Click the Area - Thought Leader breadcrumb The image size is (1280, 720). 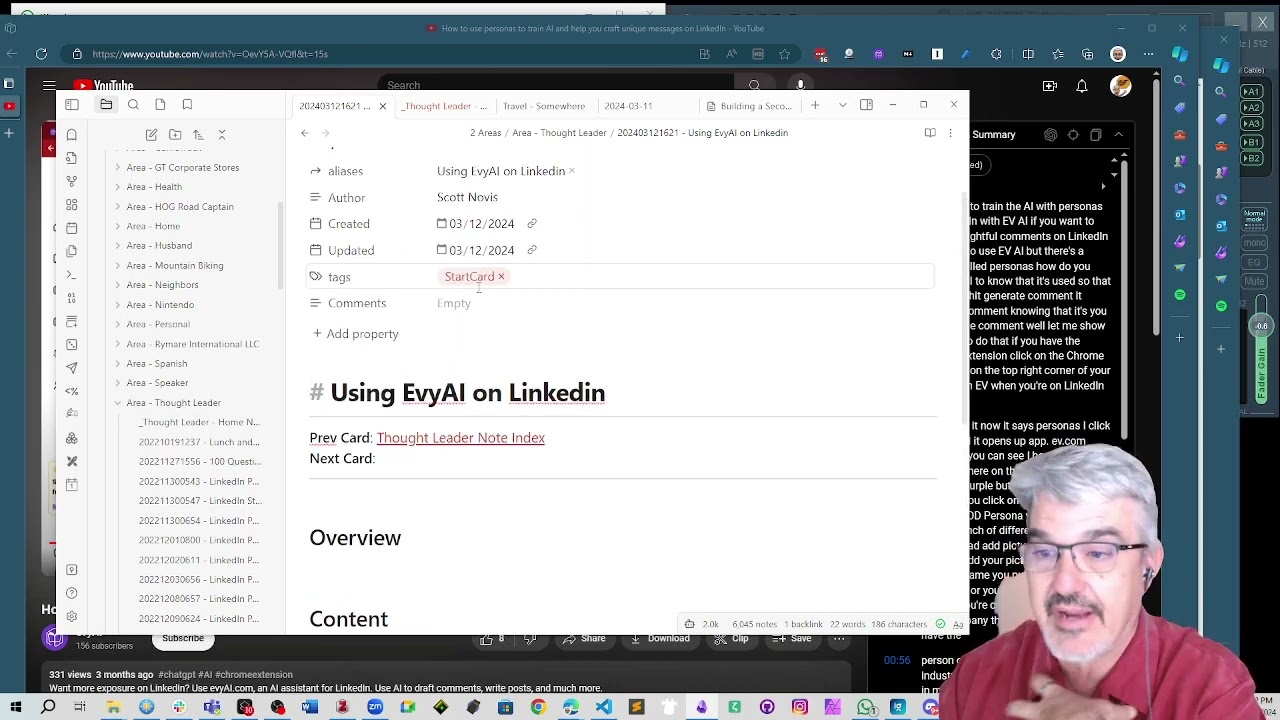point(559,133)
